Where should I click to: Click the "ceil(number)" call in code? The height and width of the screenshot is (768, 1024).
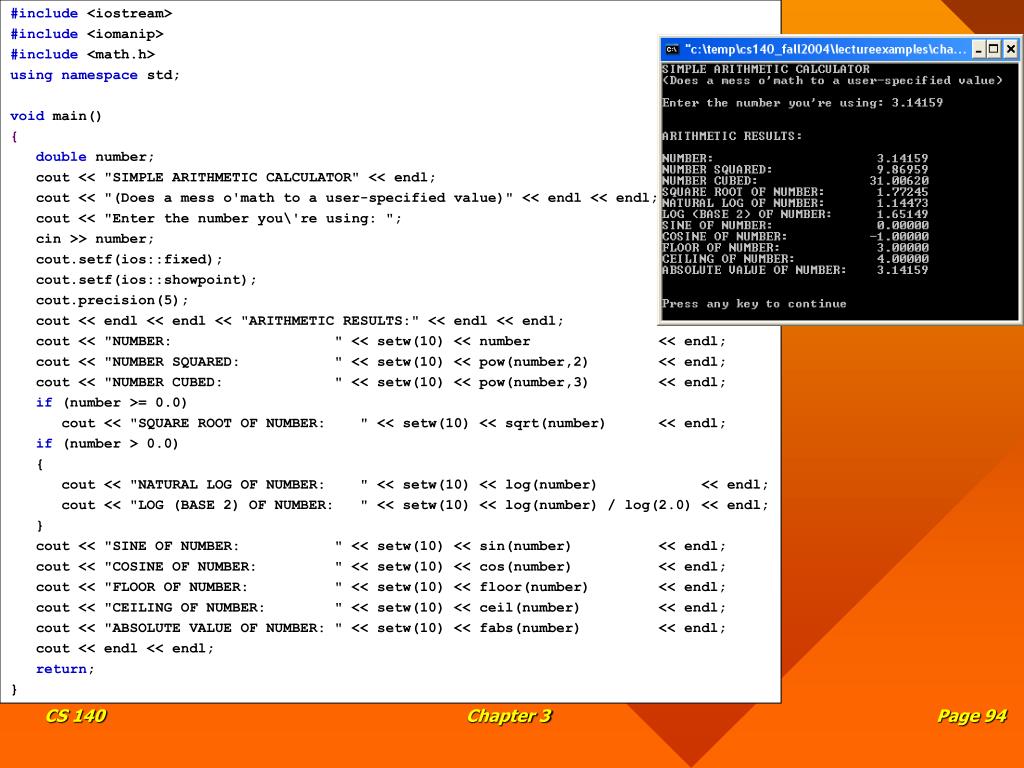click(530, 607)
